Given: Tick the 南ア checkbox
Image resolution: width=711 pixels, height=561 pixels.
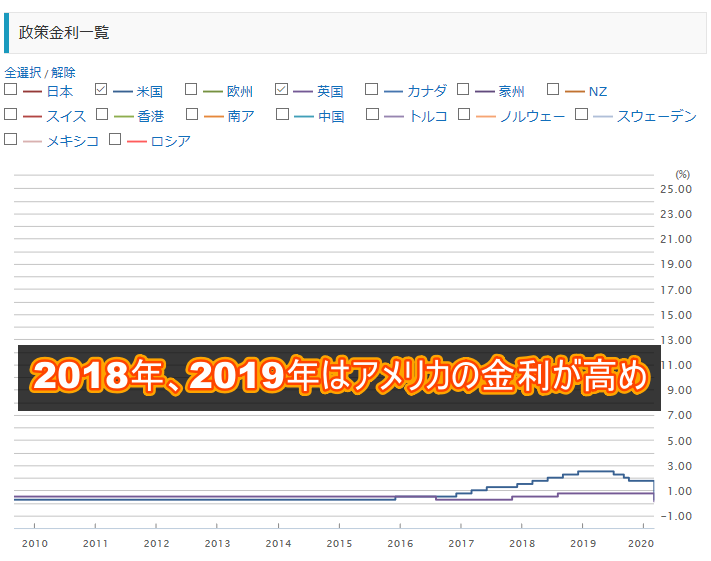Looking at the screenshot, I should [x=192, y=114].
